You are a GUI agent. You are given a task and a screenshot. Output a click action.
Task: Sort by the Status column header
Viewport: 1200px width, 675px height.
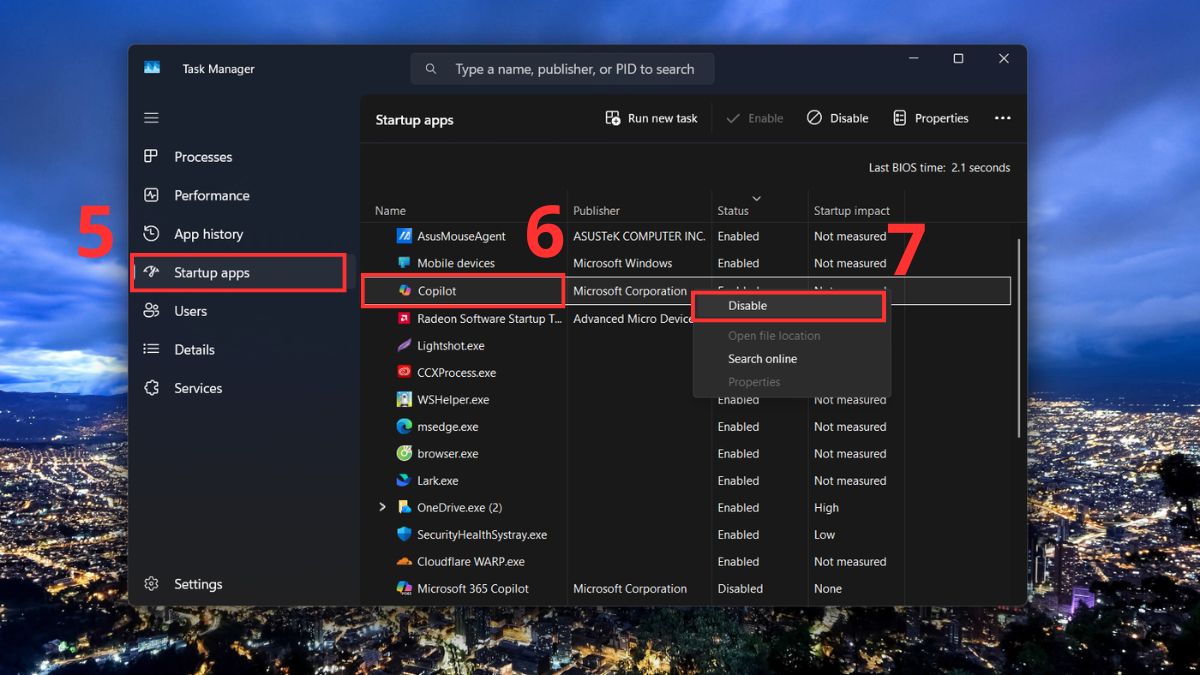point(733,211)
